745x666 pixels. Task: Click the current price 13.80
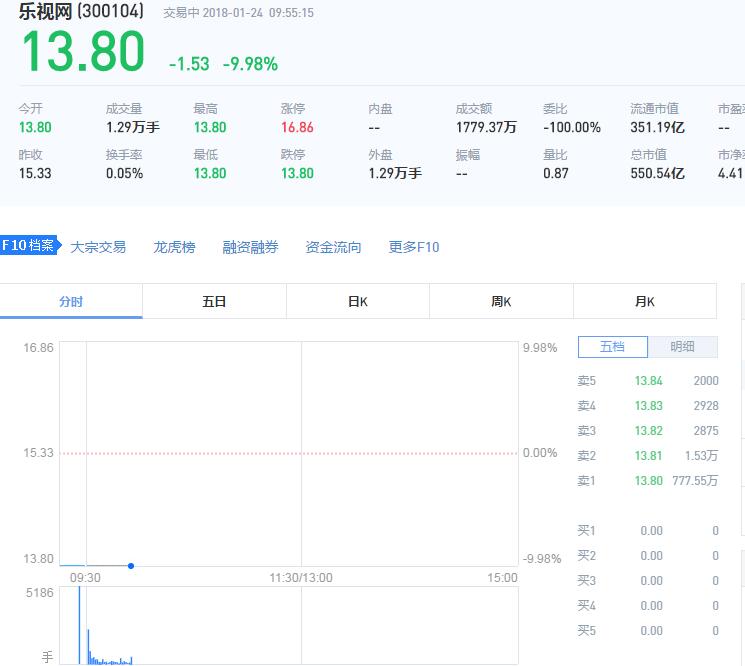(x=83, y=51)
